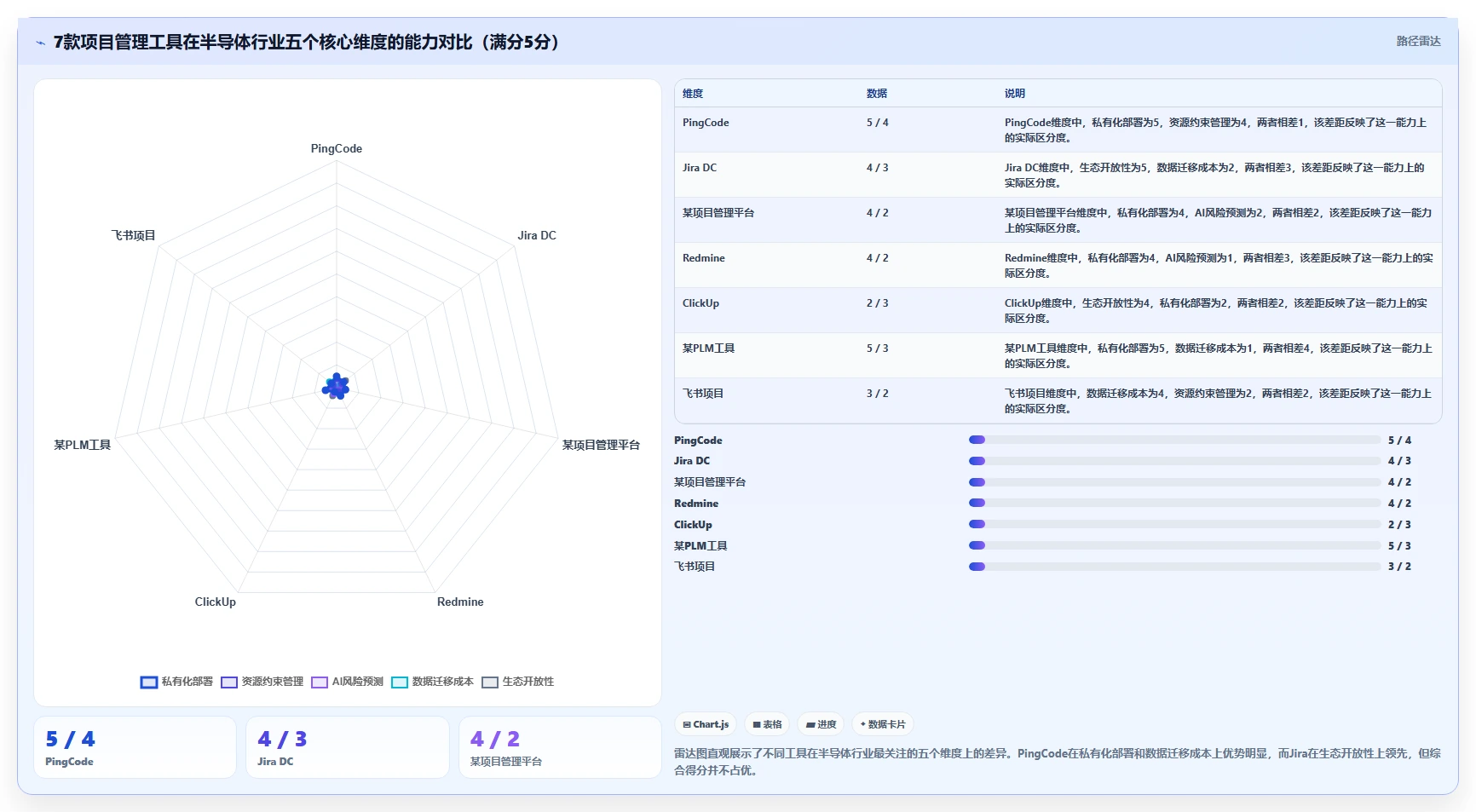Select the Redmine table row name

click(704, 258)
